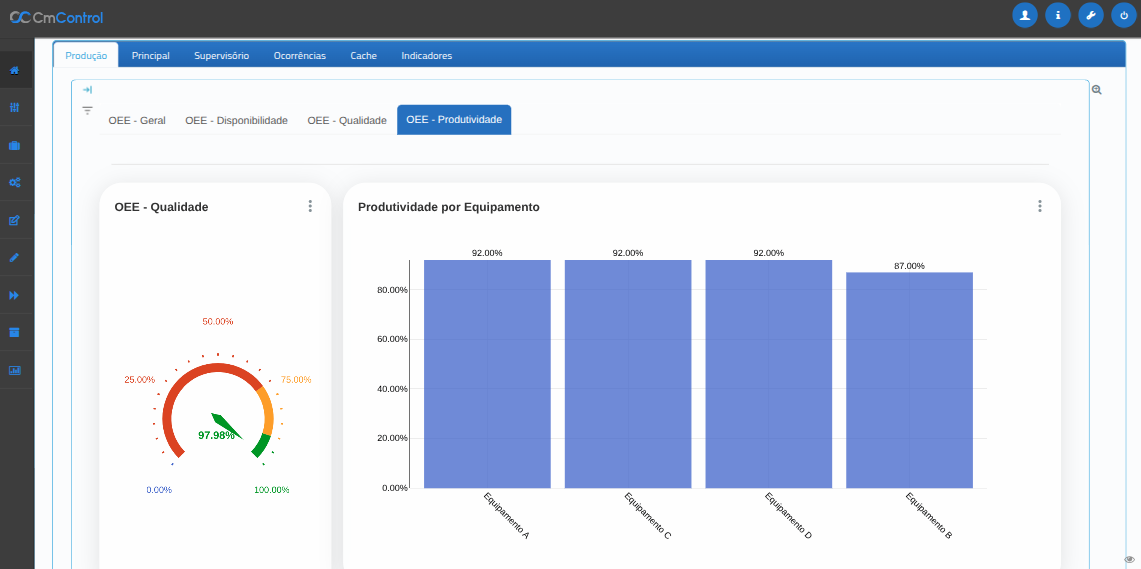This screenshot has height=569, width=1141.
Task: Open Produtividade por Equipamento card options menu
Action: tap(1039, 206)
